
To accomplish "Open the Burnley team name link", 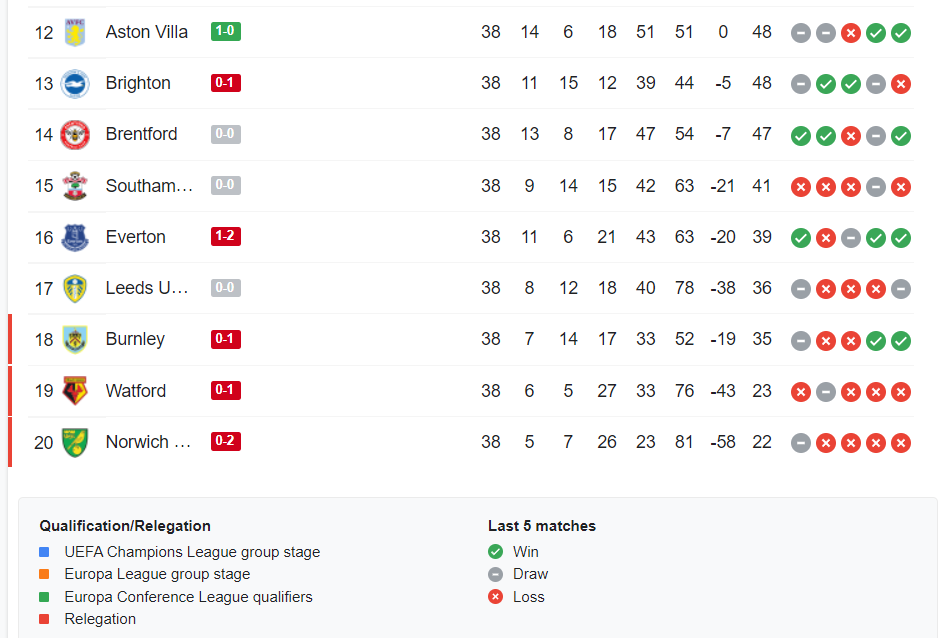I will [x=135, y=339].
